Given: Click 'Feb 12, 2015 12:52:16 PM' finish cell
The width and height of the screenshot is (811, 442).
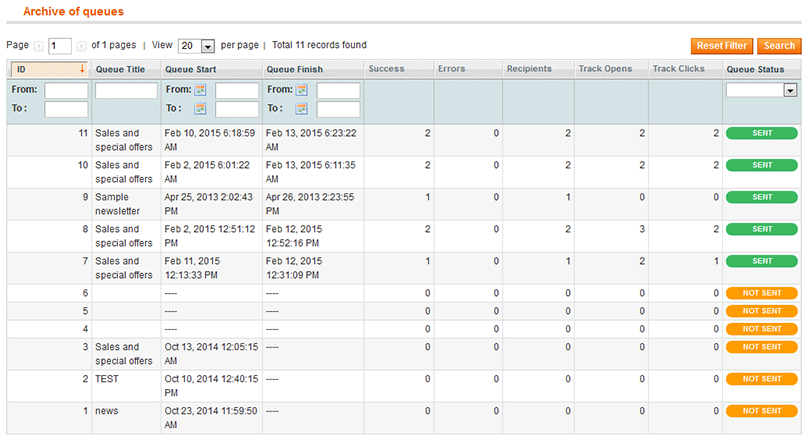Looking at the screenshot, I should click(313, 236).
